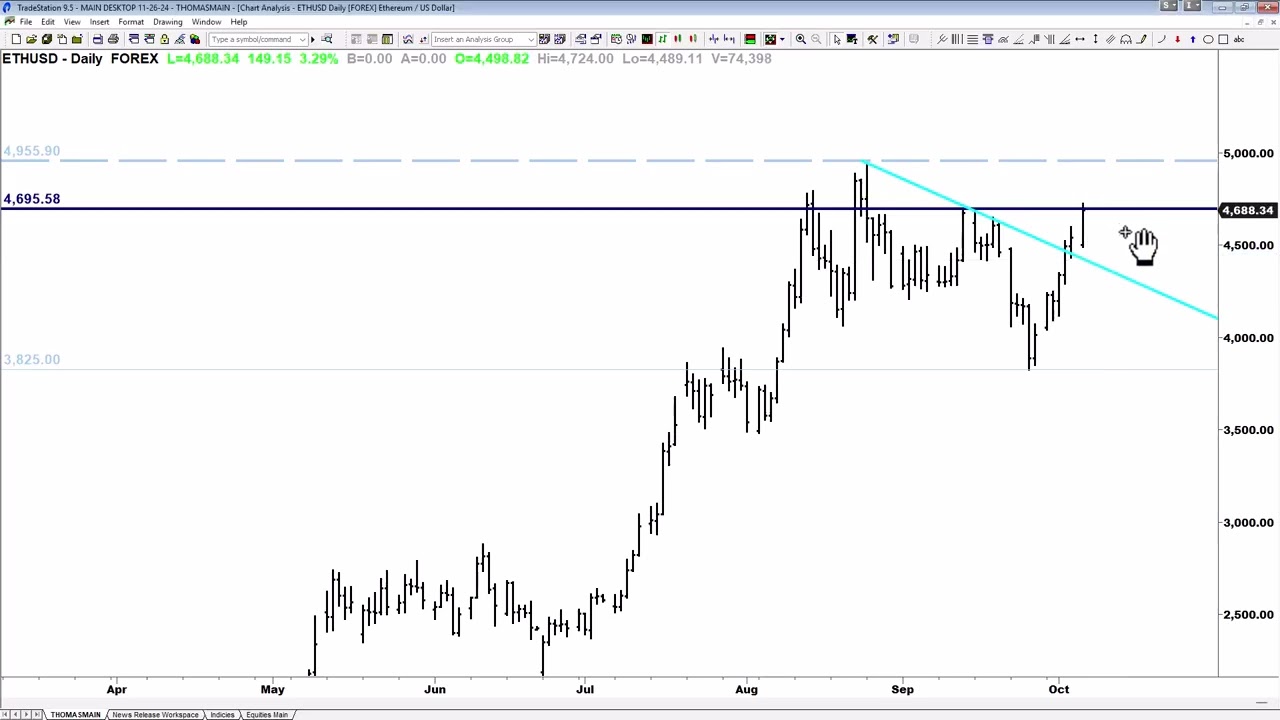Switch to the Equities Main workspace tab
The image size is (1280, 720).
point(266,714)
